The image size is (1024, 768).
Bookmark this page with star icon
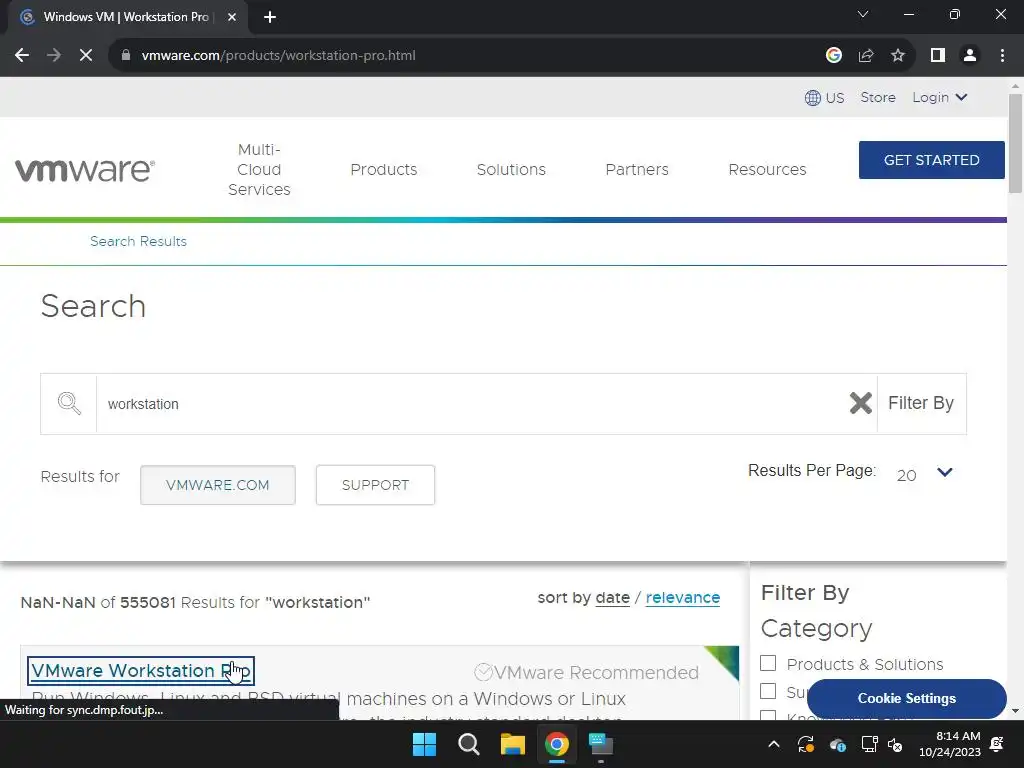898,56
